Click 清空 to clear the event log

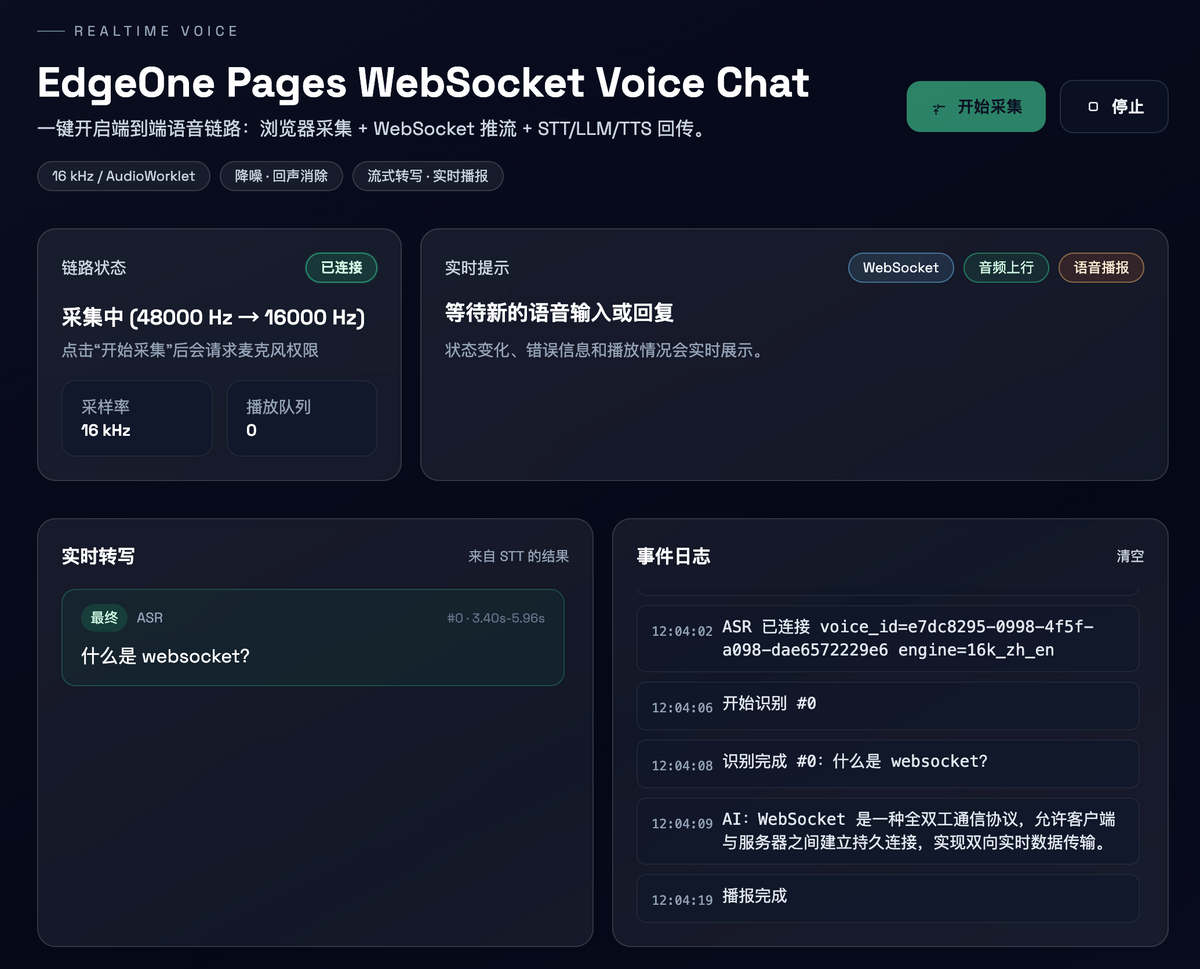[1130, 557]
